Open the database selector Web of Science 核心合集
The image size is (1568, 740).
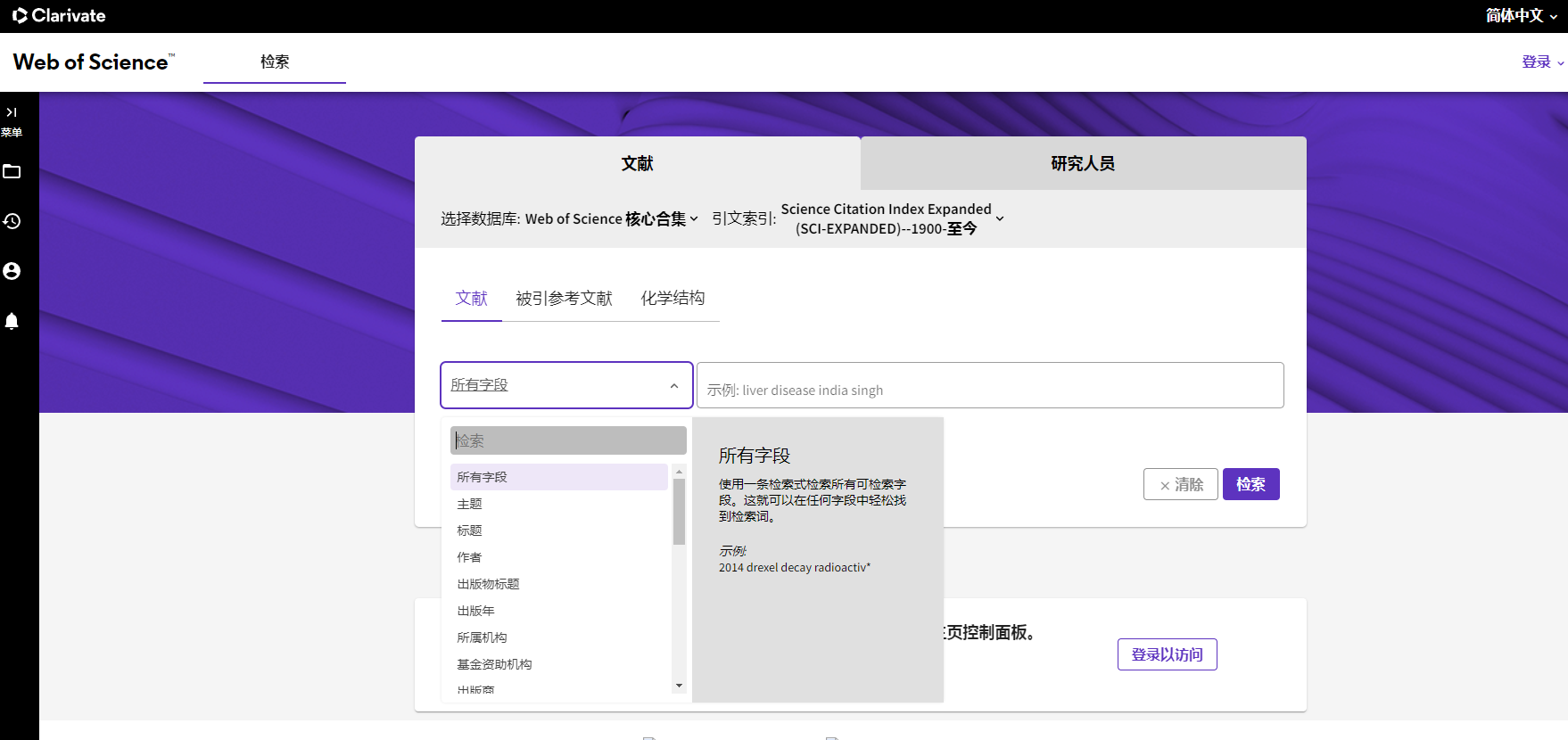tap(612, 218)
